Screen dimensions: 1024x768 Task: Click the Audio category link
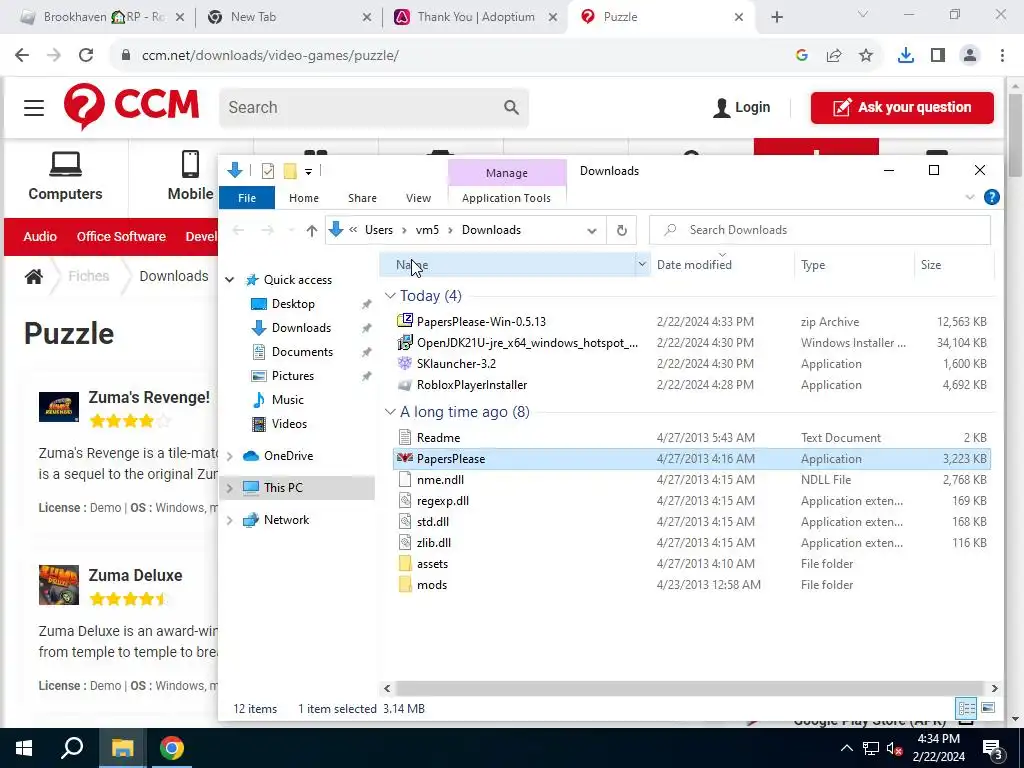click(x=40, y=236)
